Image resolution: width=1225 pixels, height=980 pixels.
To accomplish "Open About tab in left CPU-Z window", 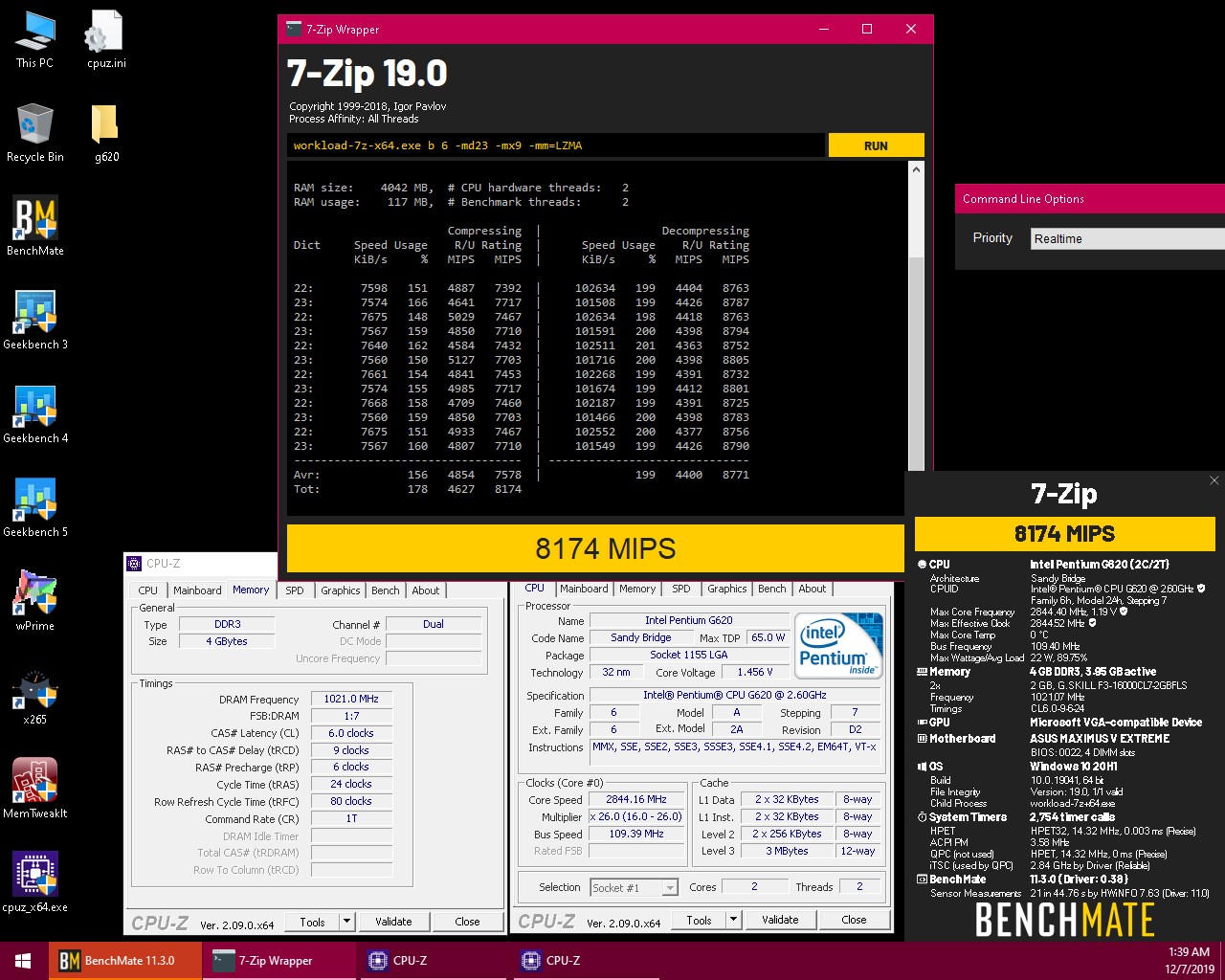I will pyautogui.click(x=426, y=590).
